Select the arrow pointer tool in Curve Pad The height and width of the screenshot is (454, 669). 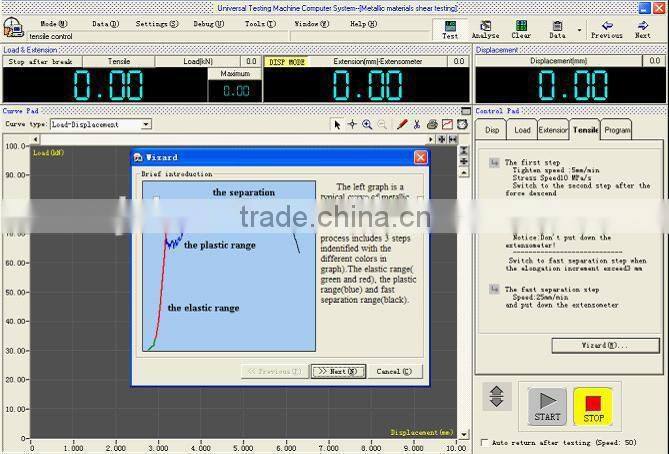pyautogui.click(x=337, y=125)
